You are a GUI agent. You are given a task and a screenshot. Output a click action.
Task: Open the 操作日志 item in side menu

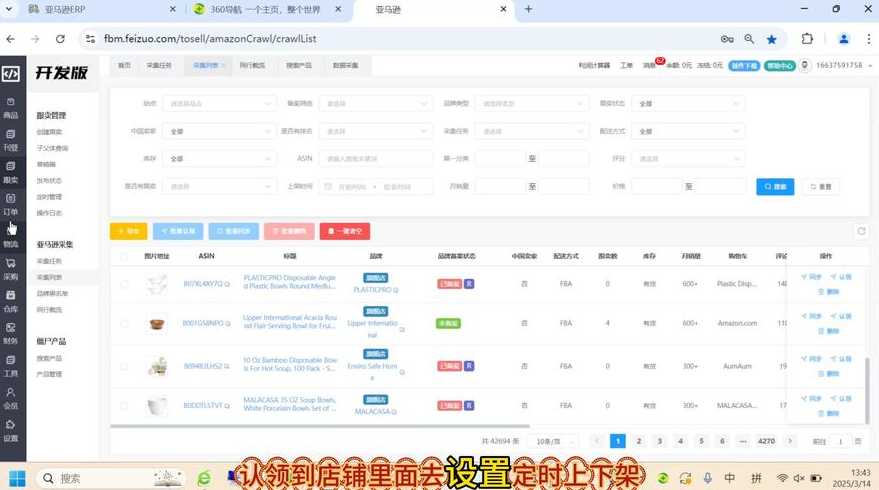(x=49, y=213)
